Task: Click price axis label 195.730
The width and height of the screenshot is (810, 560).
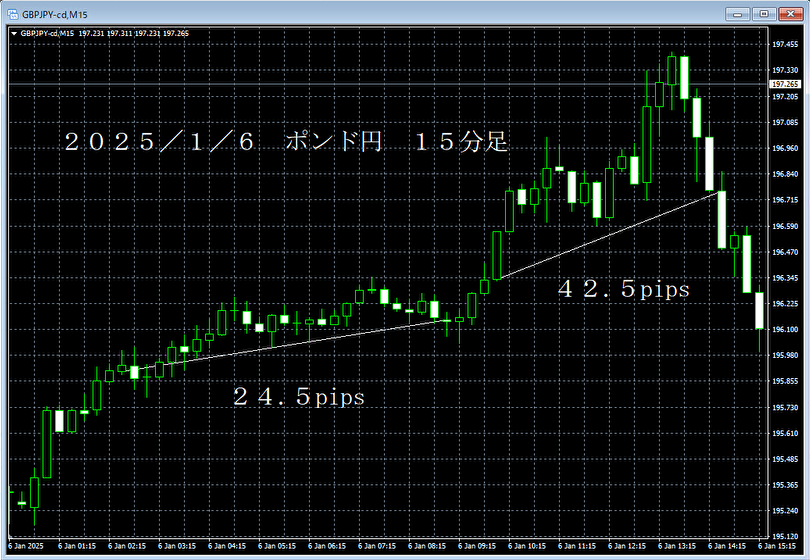Action: [x=785, y=408]
